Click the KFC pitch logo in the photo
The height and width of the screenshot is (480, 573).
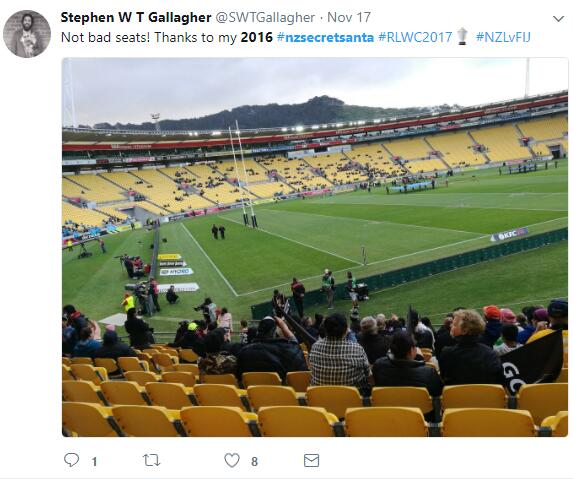[509, 234]
